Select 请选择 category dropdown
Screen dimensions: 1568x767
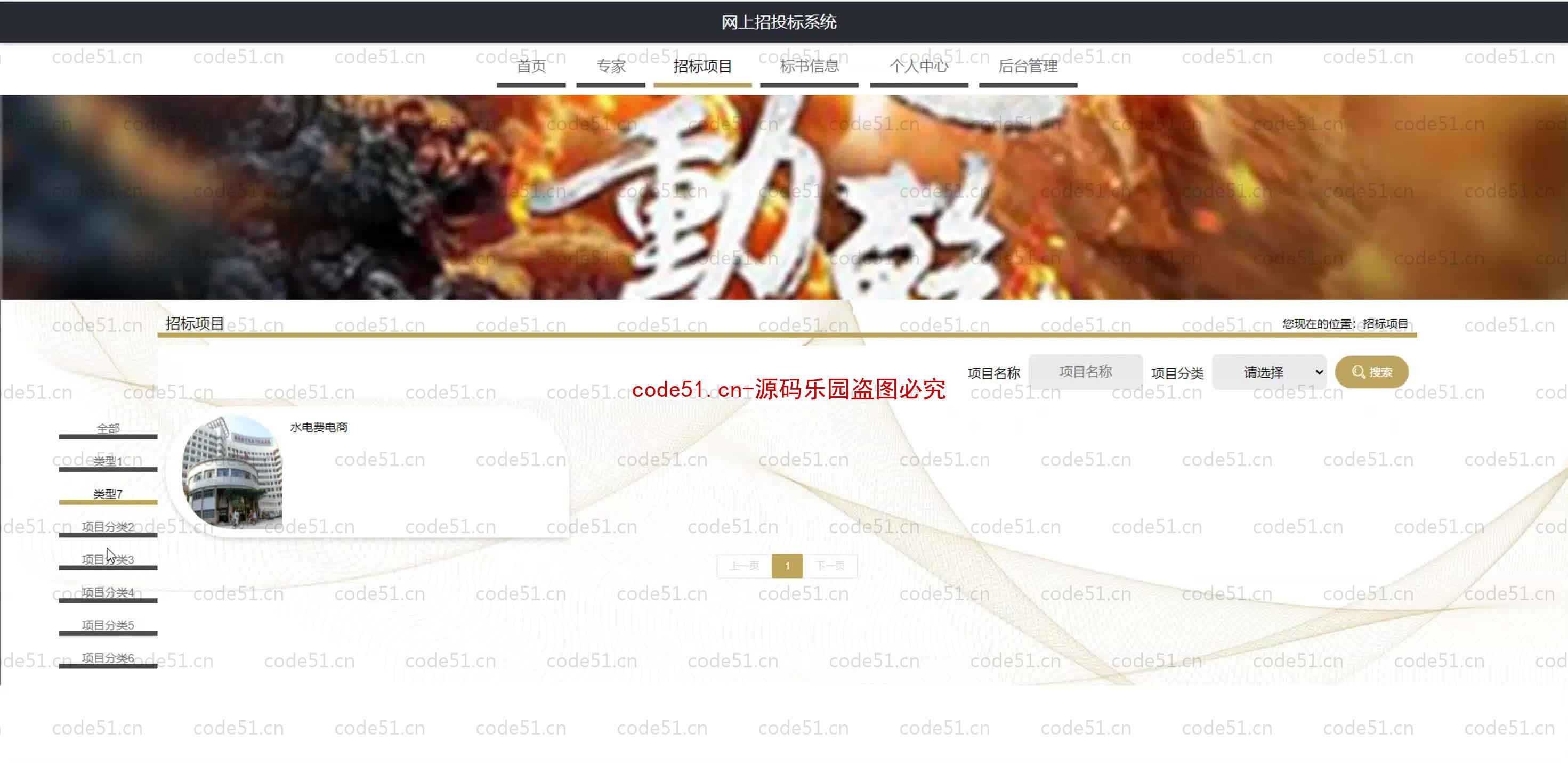point(1270,372)
